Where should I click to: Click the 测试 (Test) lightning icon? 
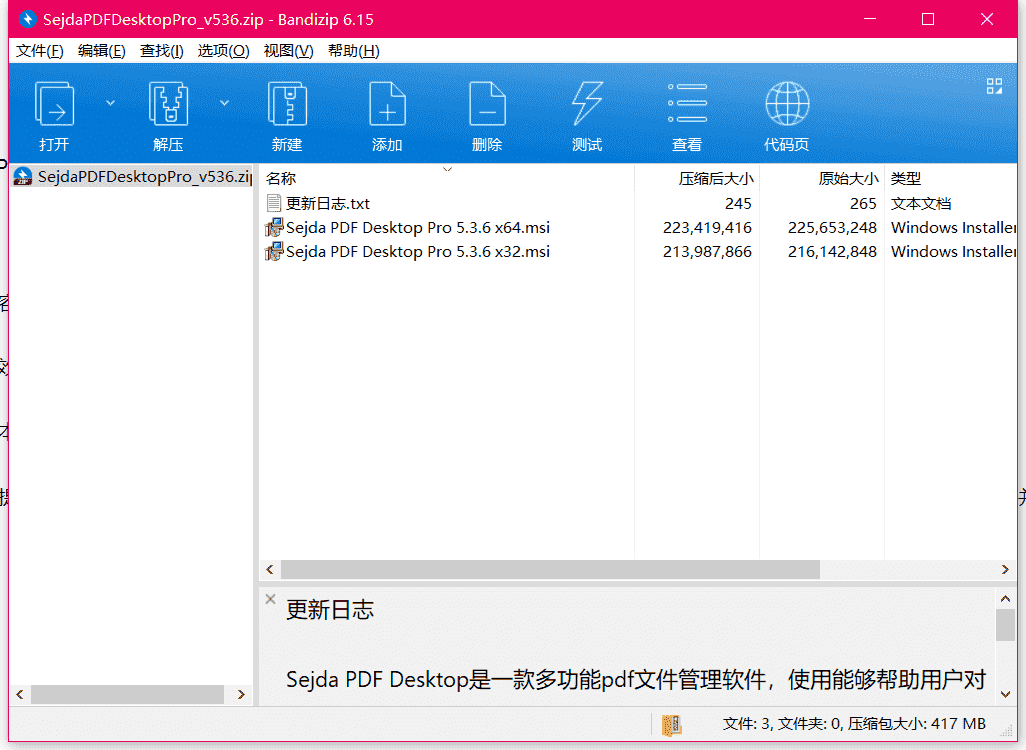[587, 103]
